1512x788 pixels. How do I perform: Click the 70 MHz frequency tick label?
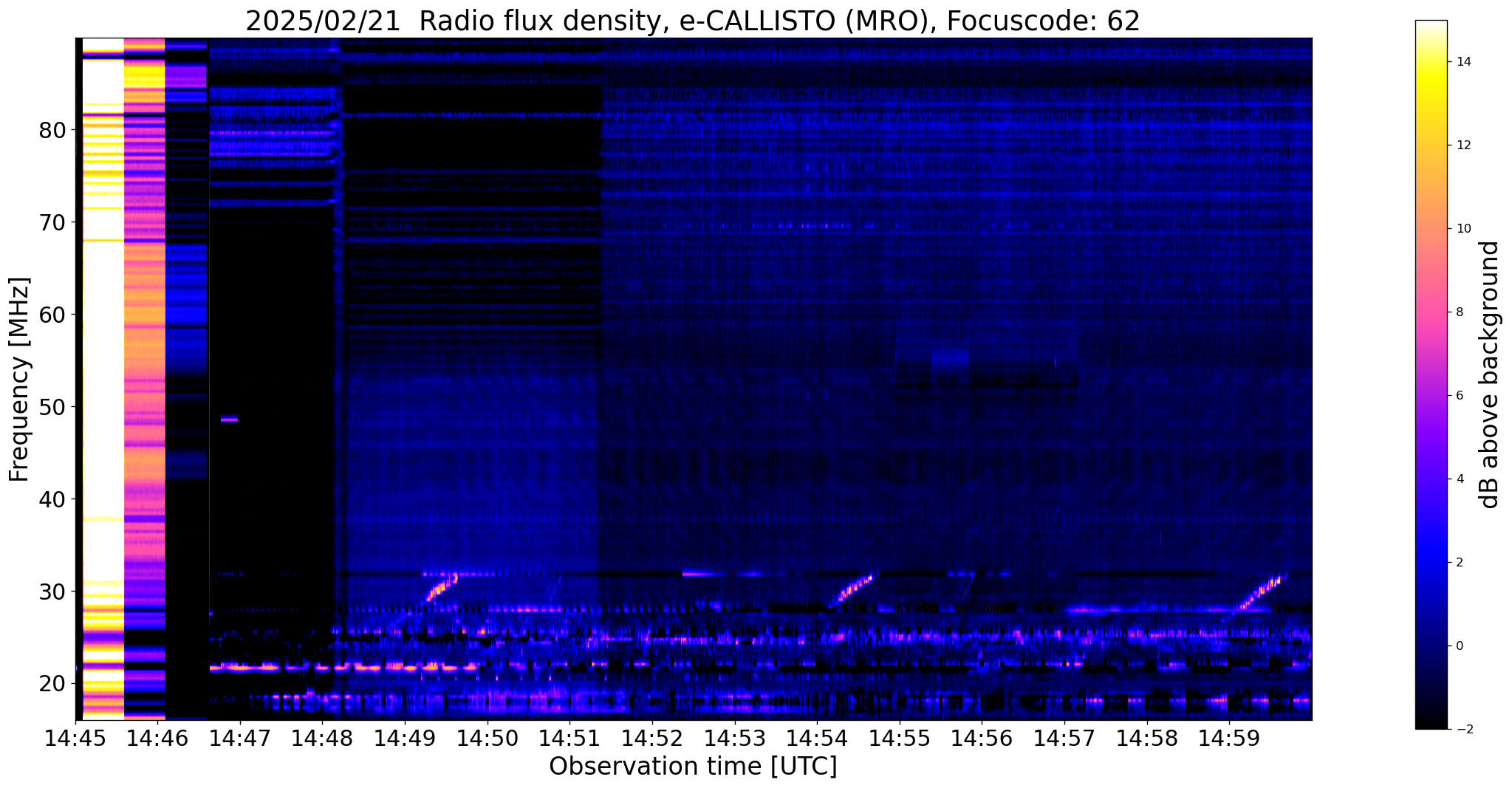52,223
